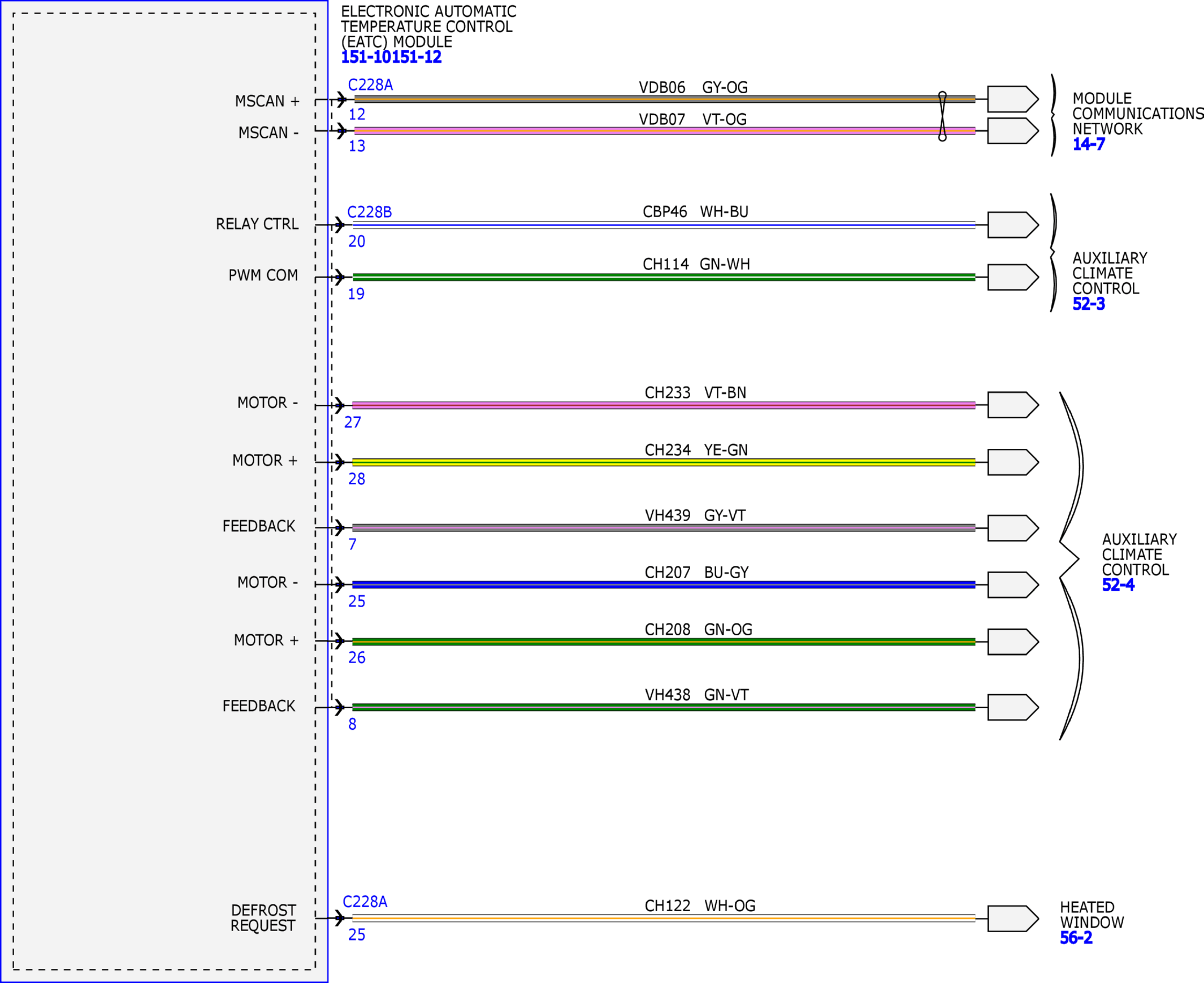Click the C228B connector label
Image resolution: width=1204 pixels, height=983 pixels.
click(x=369, y=212)
